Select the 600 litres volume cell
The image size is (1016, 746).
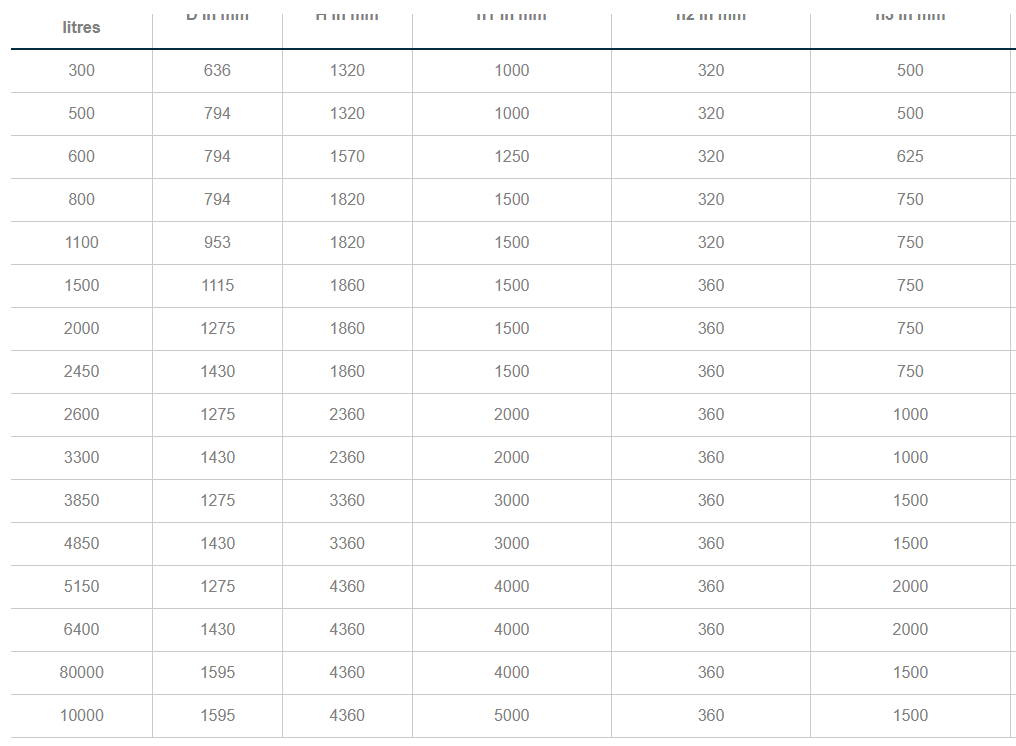[x=81, y=156]
